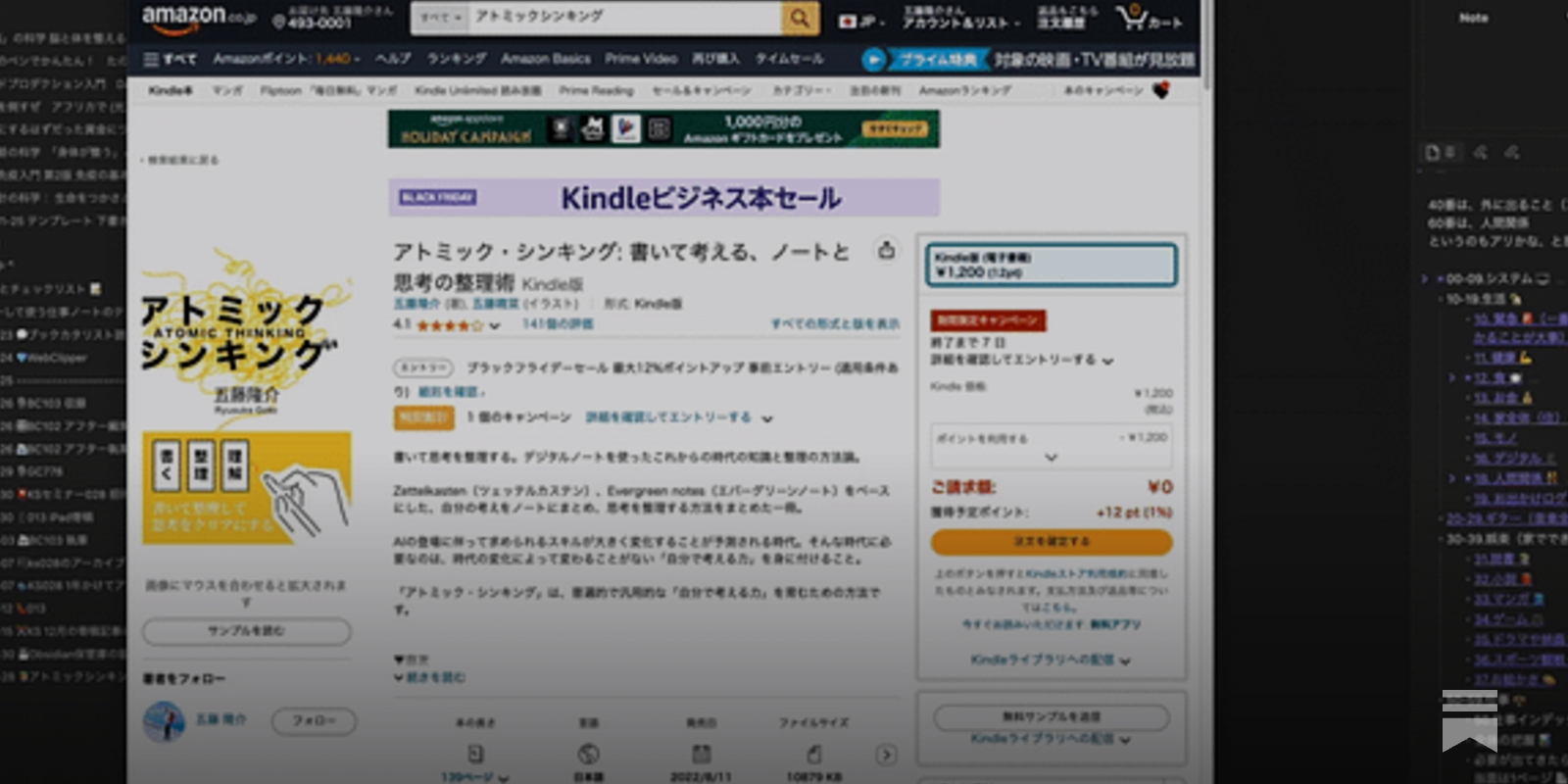Screen dimensions: 1568x784
Task: Click the next arrow in book details carousel
Action: click(x=886, y=755)
